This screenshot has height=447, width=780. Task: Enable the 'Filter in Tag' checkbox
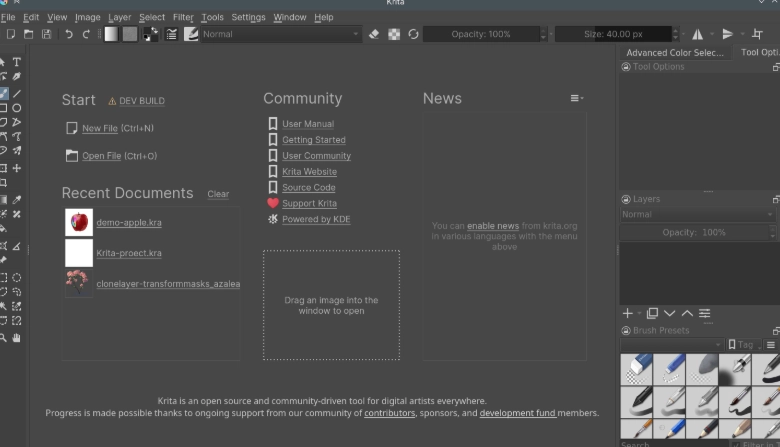[734, 443]
